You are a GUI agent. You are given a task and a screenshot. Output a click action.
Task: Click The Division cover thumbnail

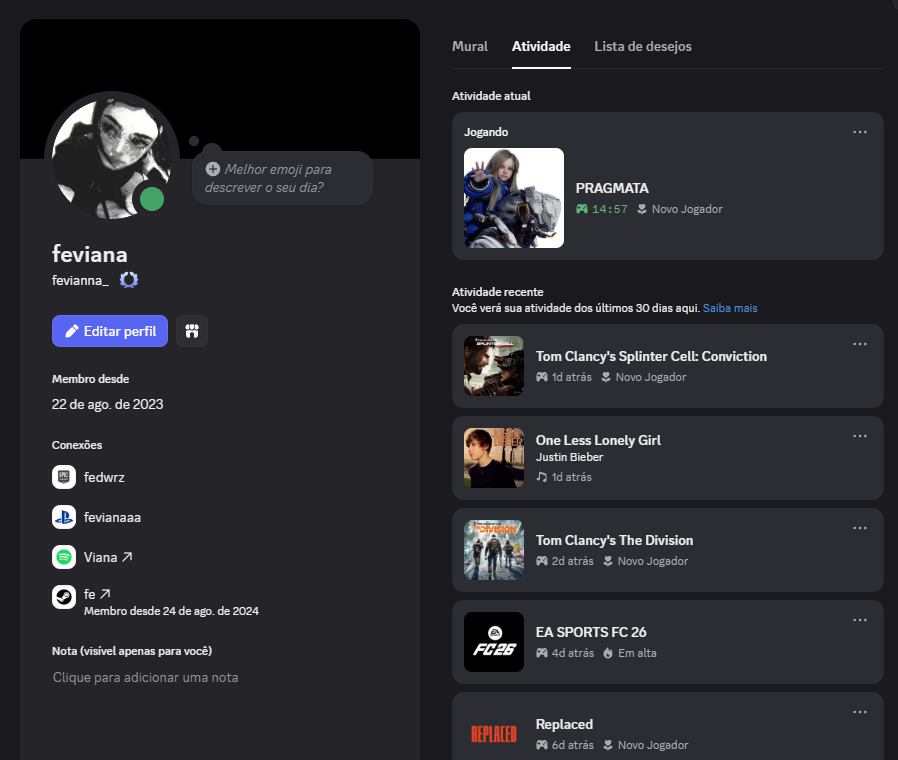coord(494,550)
